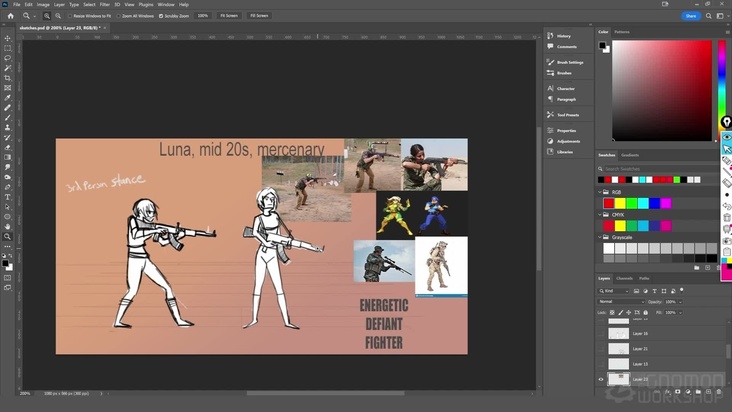Select the Crop tool

click(x=8, y=78)
